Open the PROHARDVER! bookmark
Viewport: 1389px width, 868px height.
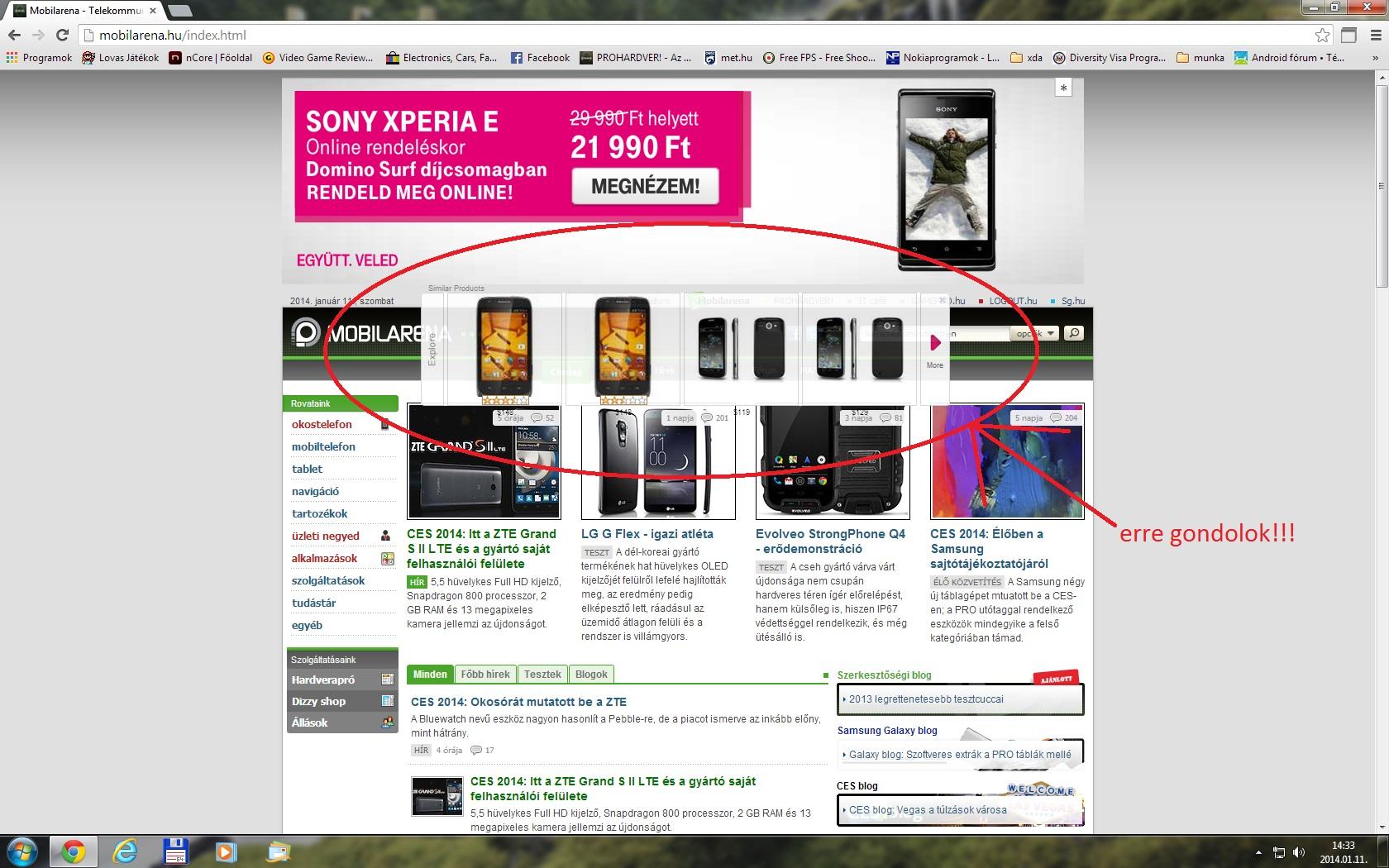(x=636, y=58)
